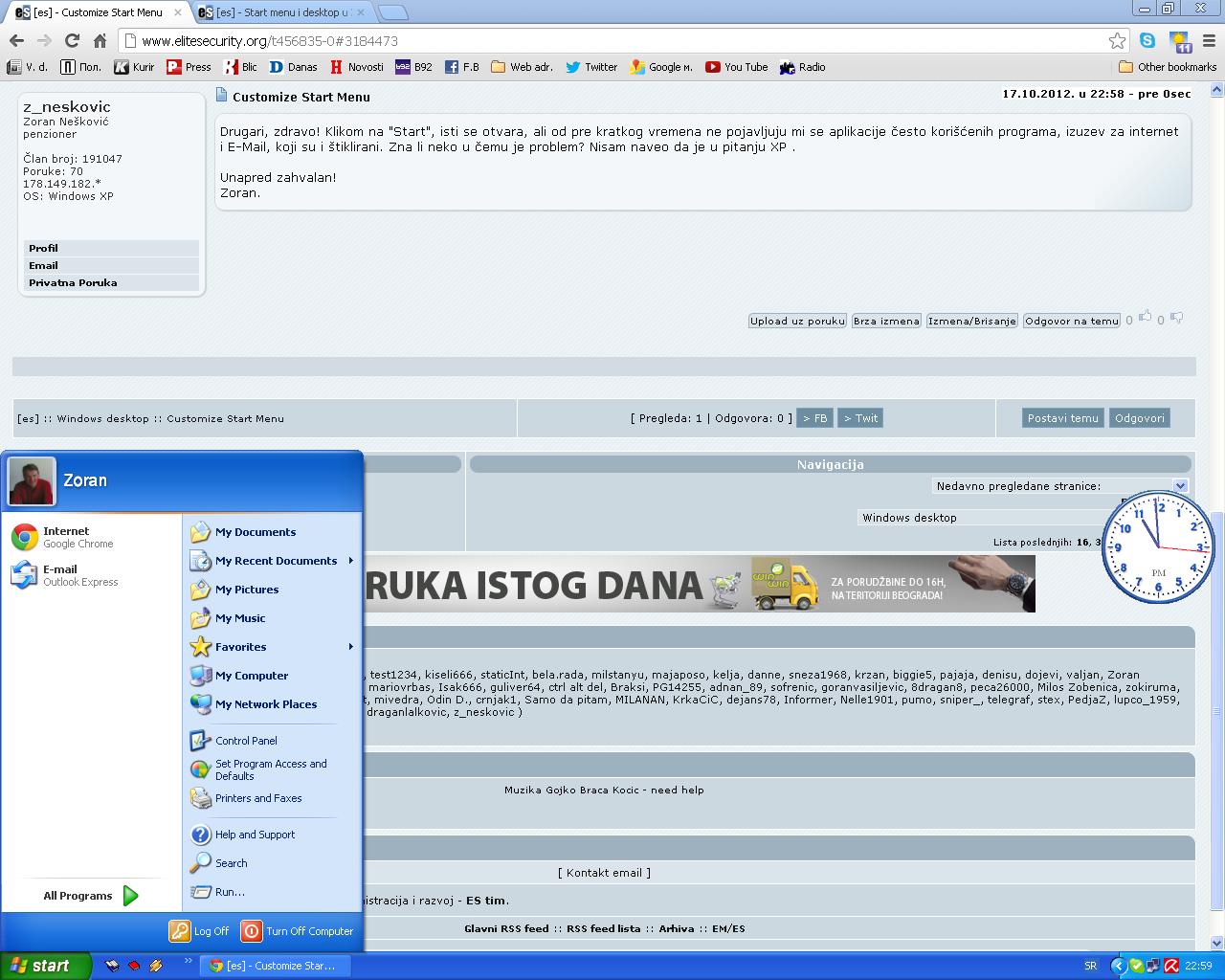The image size is (1225, 980).
Task: Open Printers and Faxes in Start menu
Action: 273,798
